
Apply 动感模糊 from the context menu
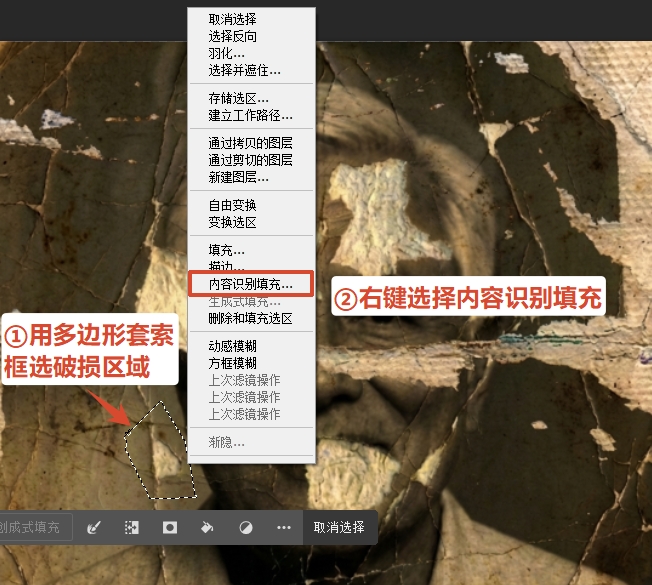232,346
